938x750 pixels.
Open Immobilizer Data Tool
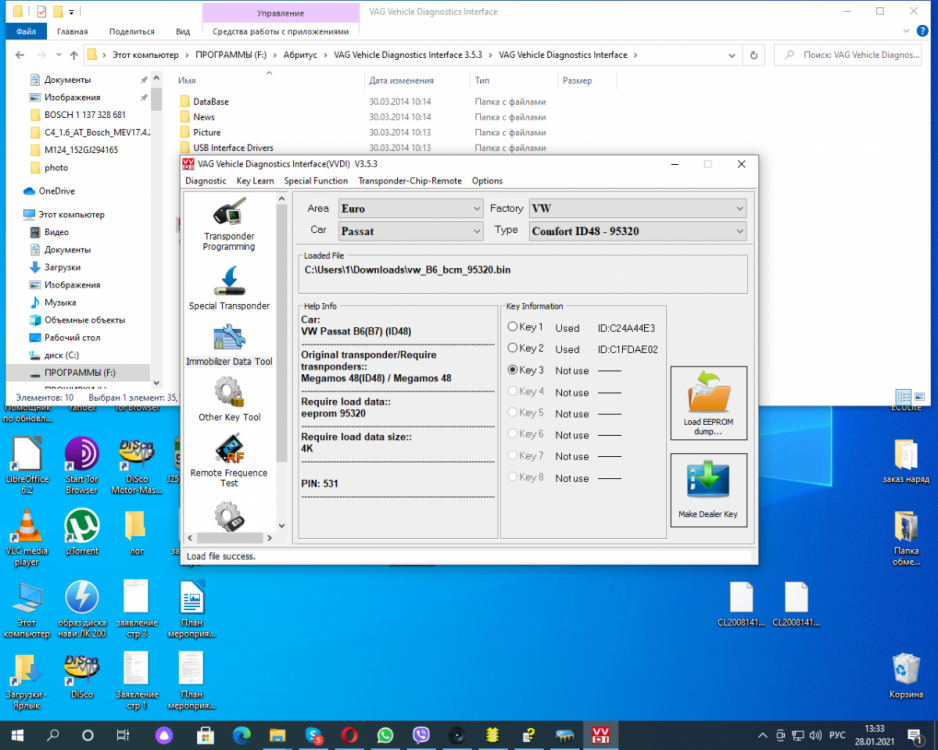click(x=229, y=345)
